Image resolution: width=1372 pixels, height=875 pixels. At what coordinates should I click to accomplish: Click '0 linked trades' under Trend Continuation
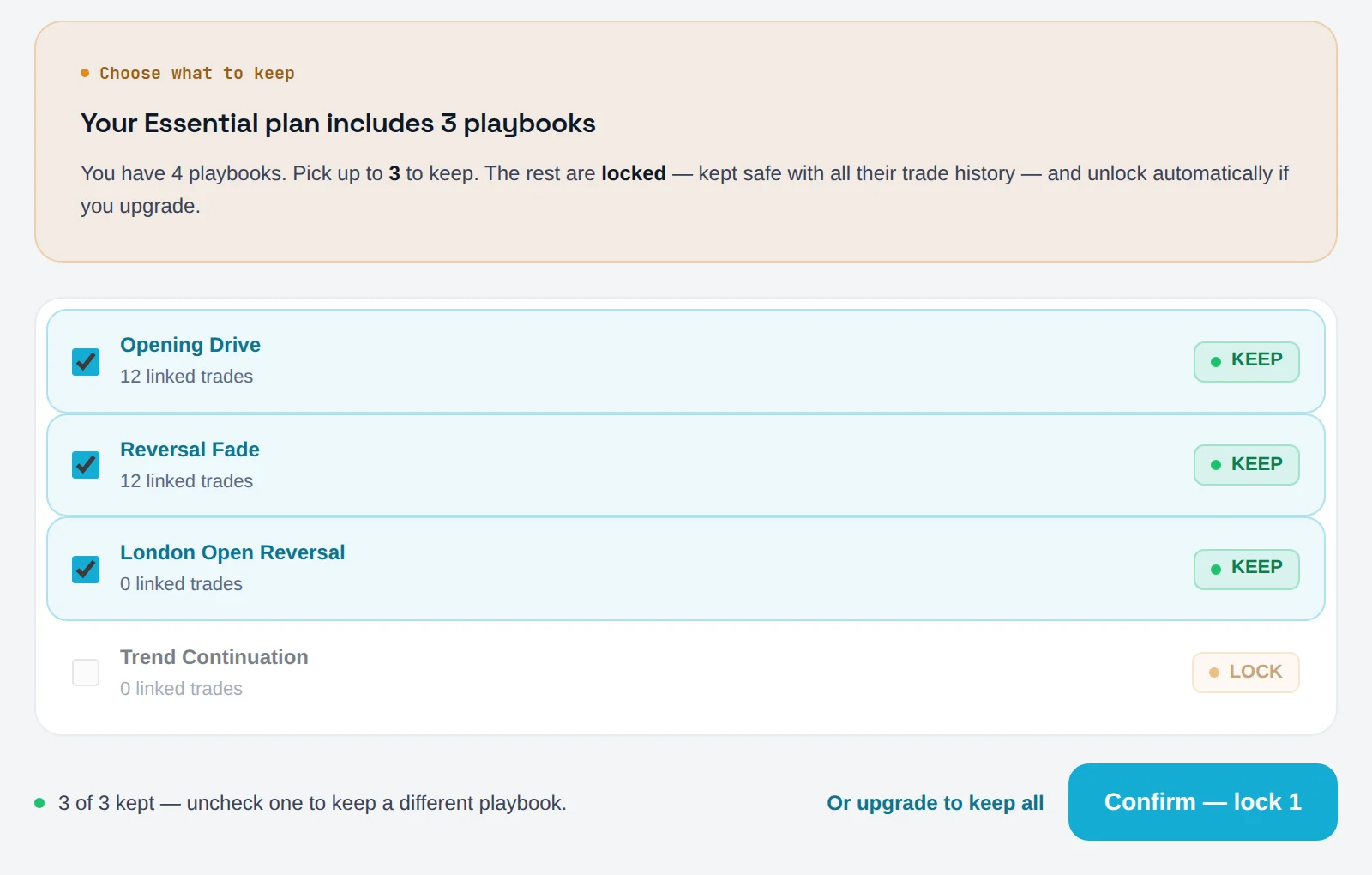181,689
